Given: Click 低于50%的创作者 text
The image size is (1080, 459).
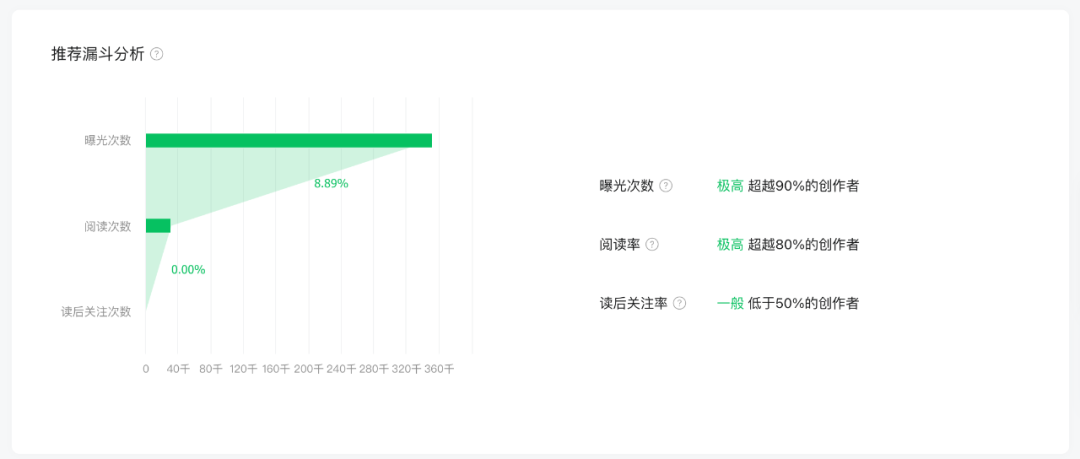Looking at the screenshot, I should click(x=803, y=303).
